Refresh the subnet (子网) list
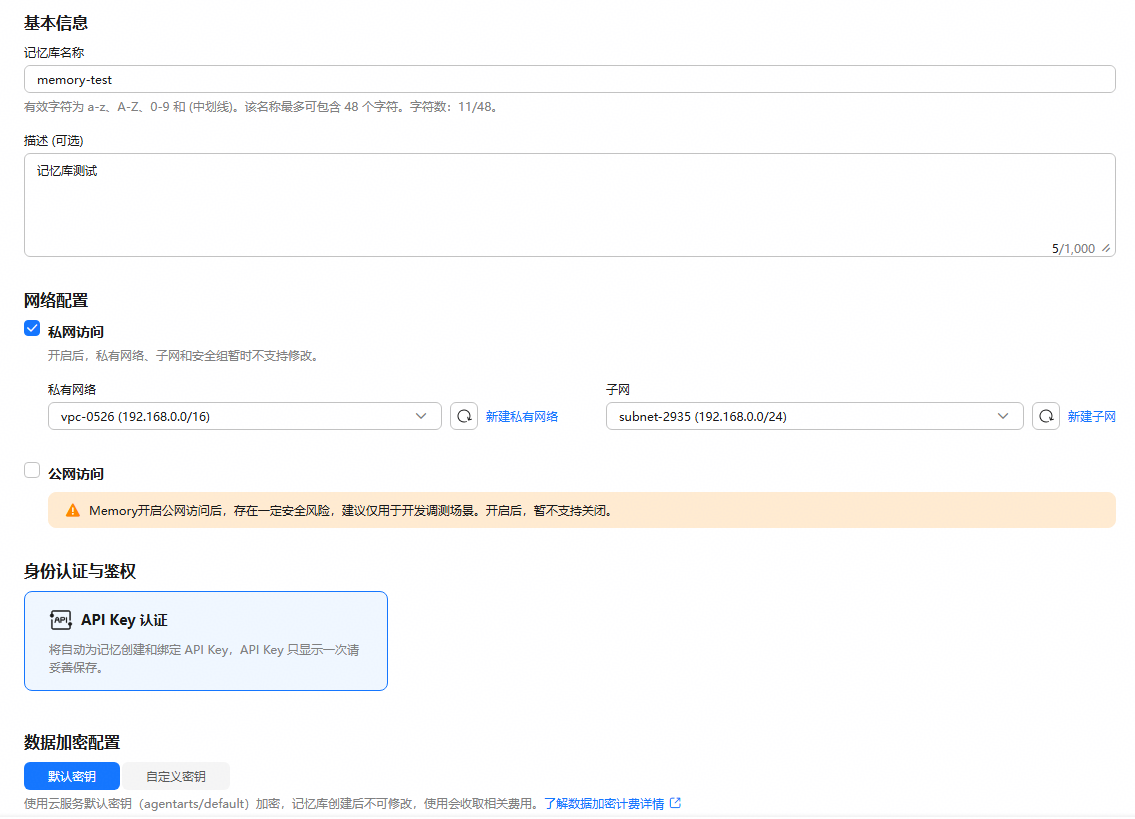 click(x=1046, y=416)
